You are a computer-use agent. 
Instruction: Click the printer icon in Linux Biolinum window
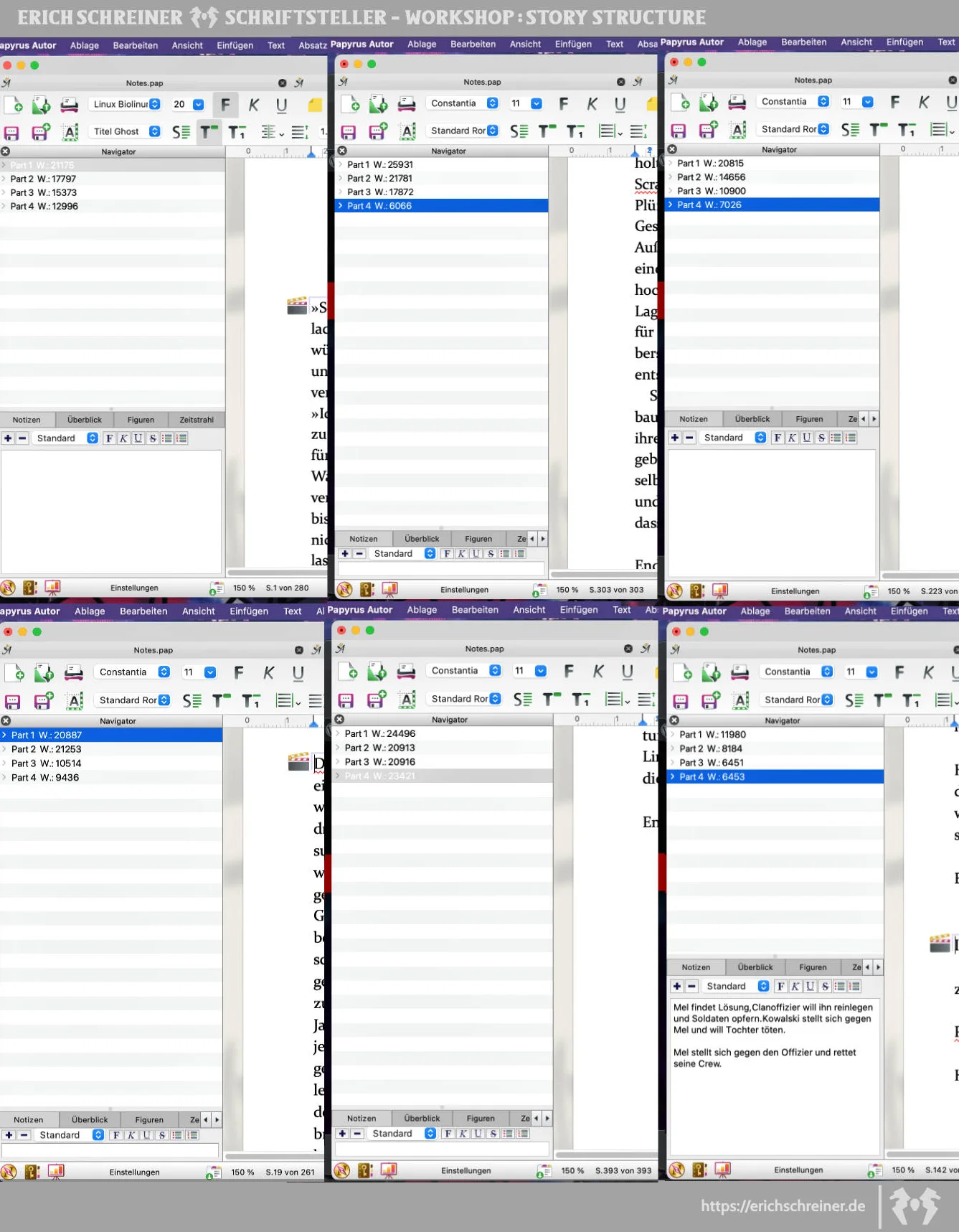click(69, 105)
